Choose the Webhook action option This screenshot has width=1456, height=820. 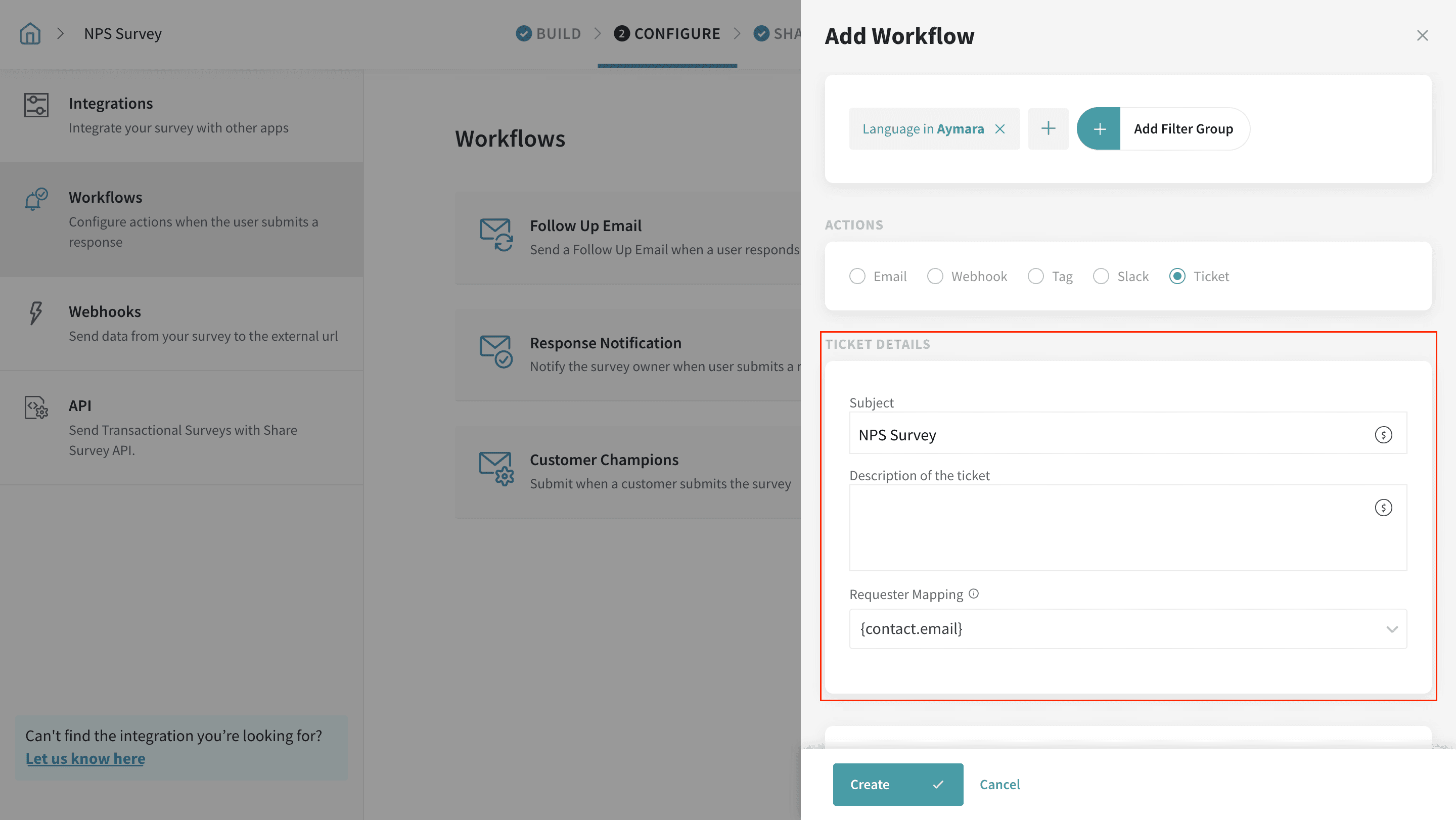point(935,277)
